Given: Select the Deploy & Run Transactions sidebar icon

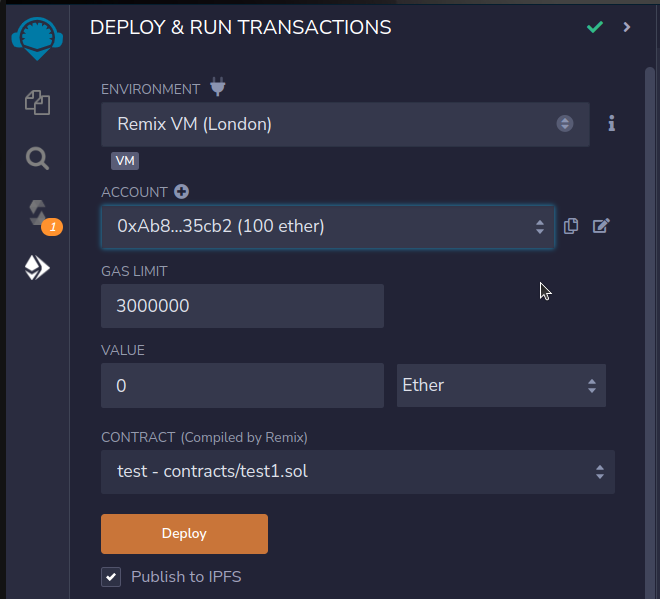Looking at the screenshot, I should 37,268.
